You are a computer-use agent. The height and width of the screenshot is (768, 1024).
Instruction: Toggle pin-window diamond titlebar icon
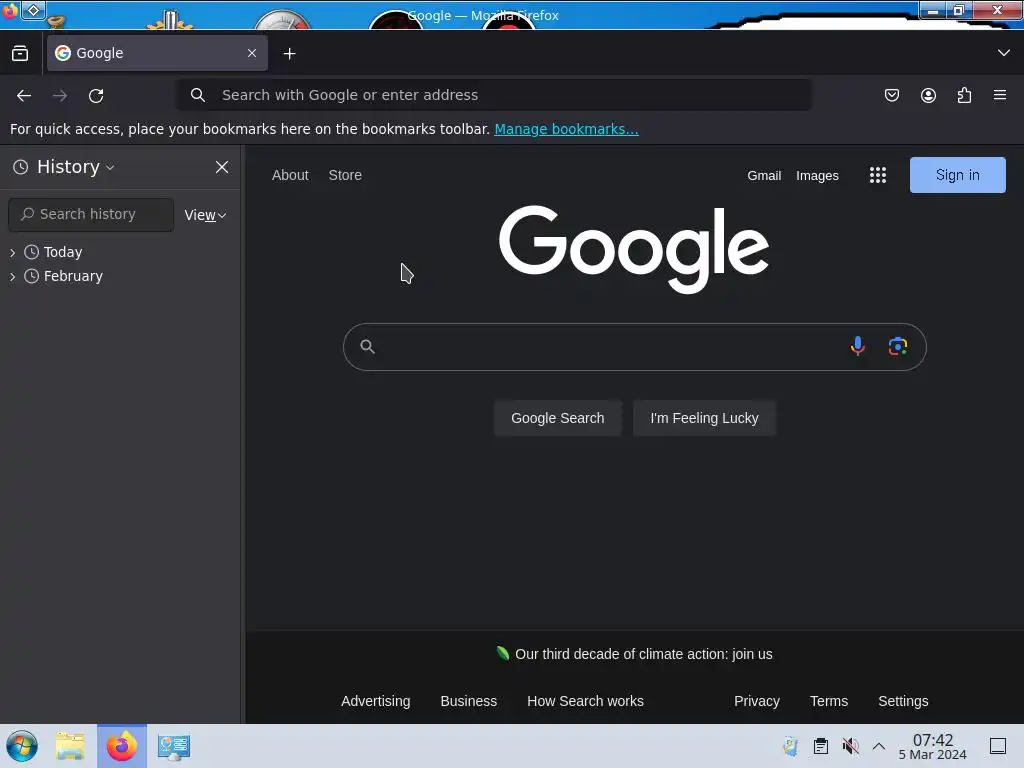[x=33, y=10]
